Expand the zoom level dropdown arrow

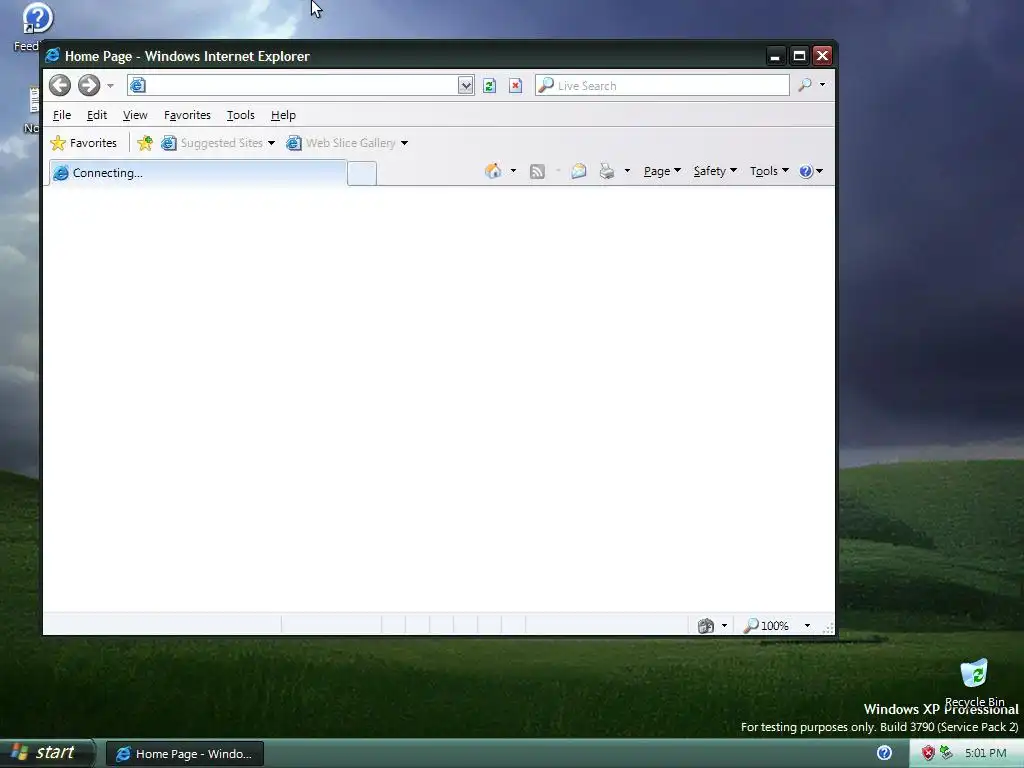pos(807,626)
